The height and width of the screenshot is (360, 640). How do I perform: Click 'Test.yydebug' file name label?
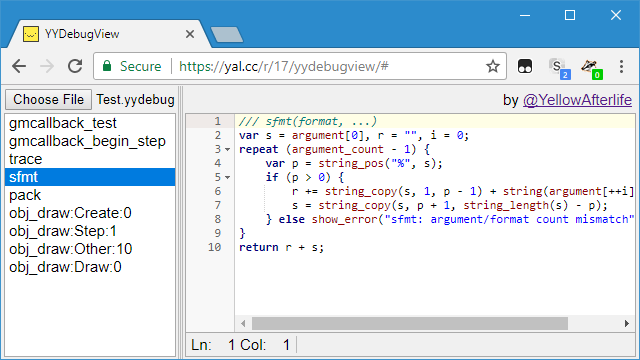pyautogui.click(x=136, y=100)
